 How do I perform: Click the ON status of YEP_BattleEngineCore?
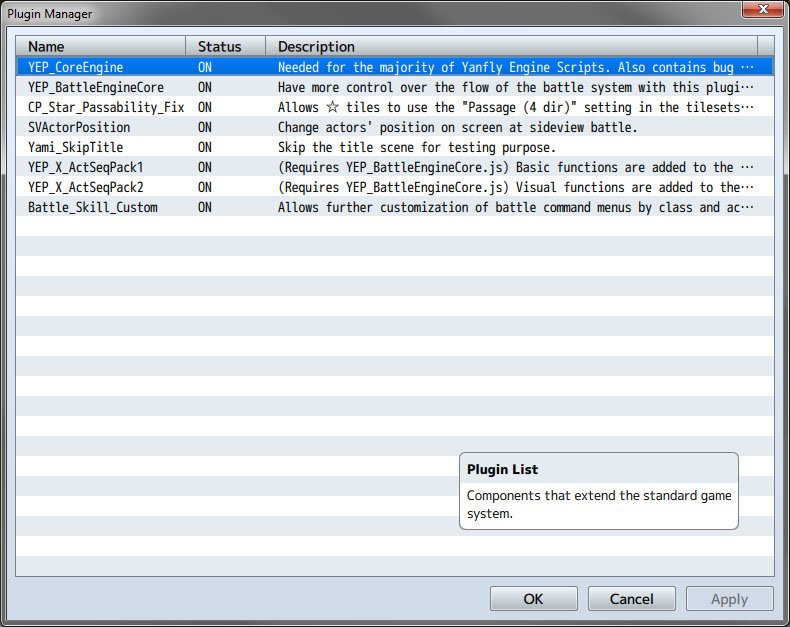tap(205, 87)
